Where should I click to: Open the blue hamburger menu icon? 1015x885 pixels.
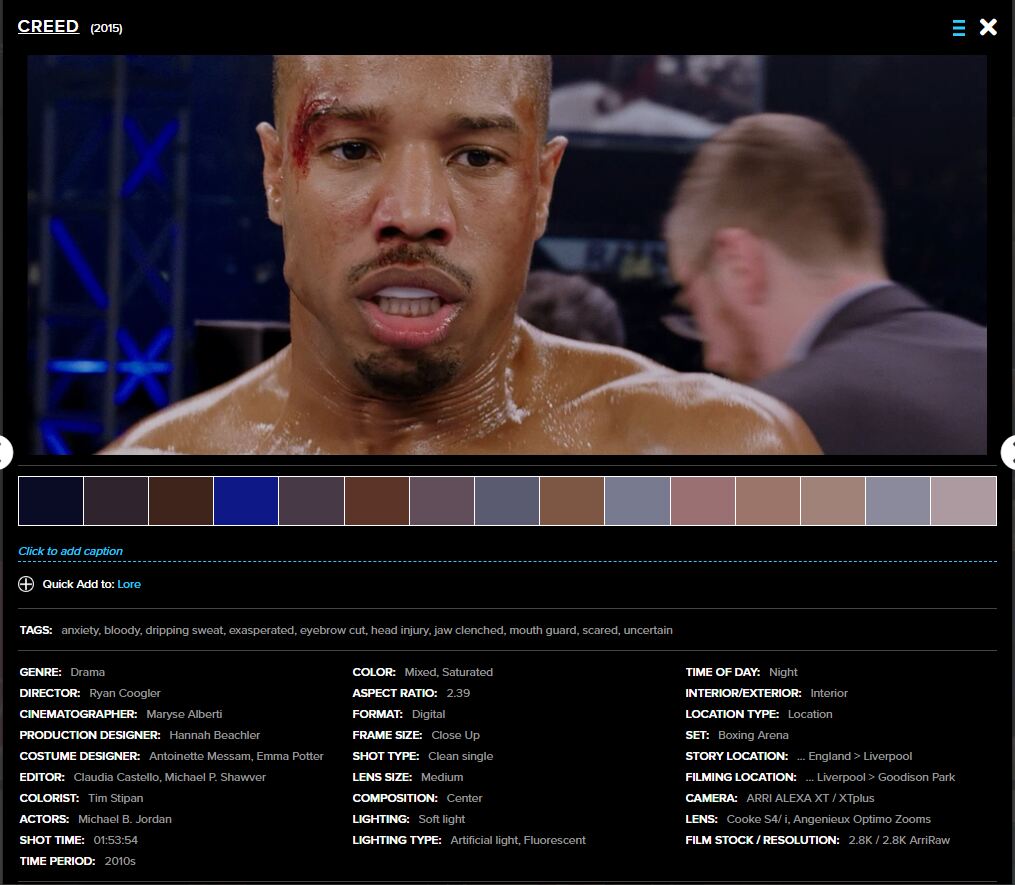pyautogui.click(x=959, y=28)
